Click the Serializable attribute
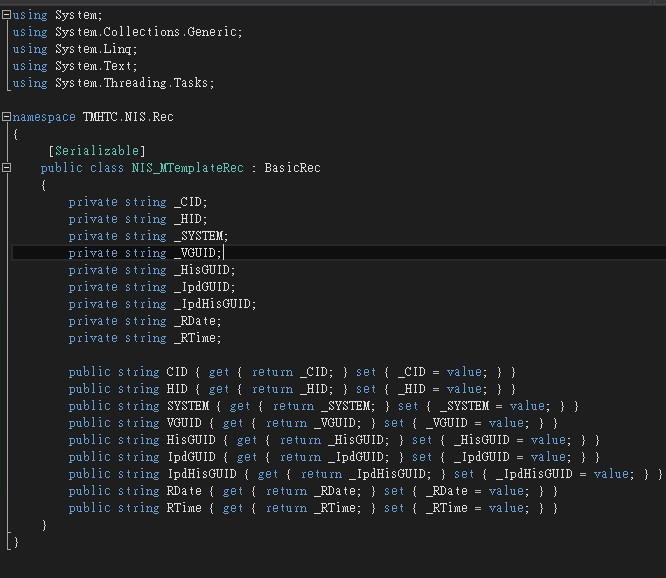This screenshot has height=578, width=666. 97,151
